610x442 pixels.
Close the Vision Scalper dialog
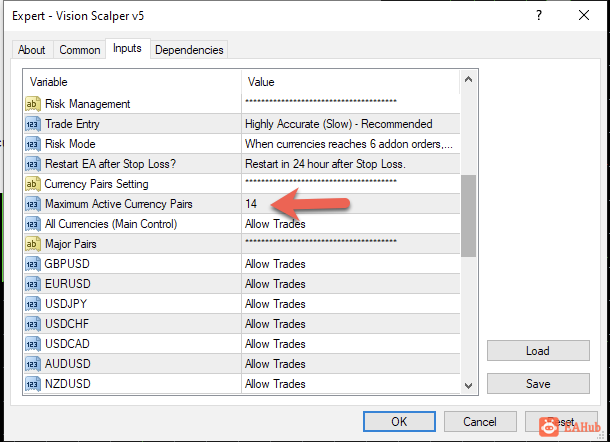click(x=584, y=16)
